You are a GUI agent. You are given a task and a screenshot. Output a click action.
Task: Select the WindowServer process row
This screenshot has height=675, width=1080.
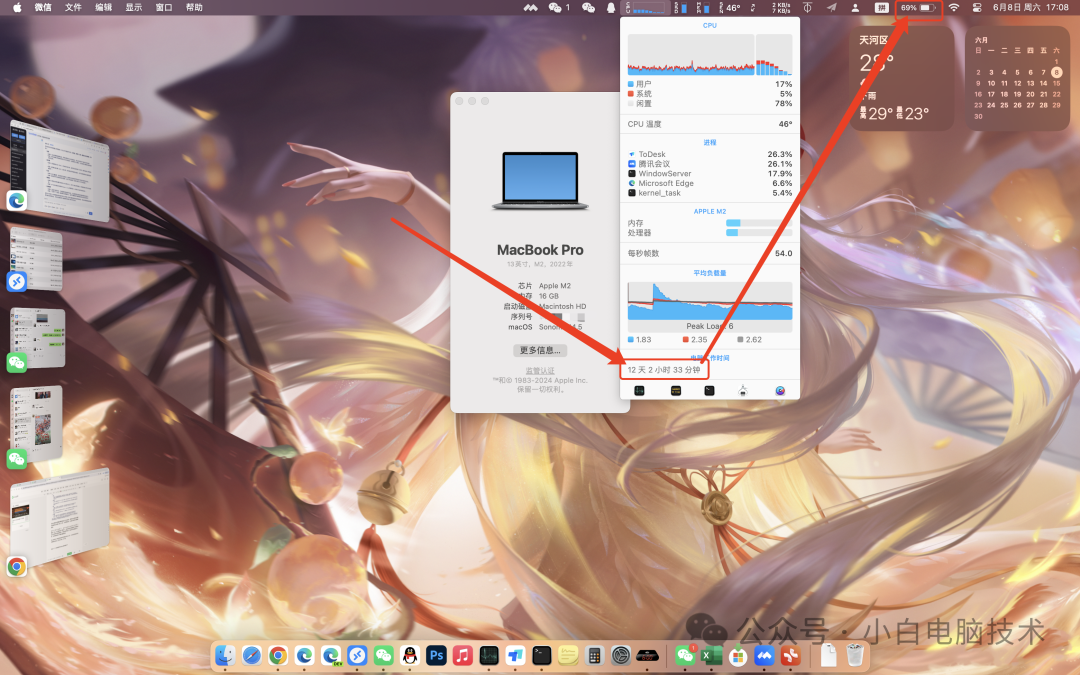(709, 174)
